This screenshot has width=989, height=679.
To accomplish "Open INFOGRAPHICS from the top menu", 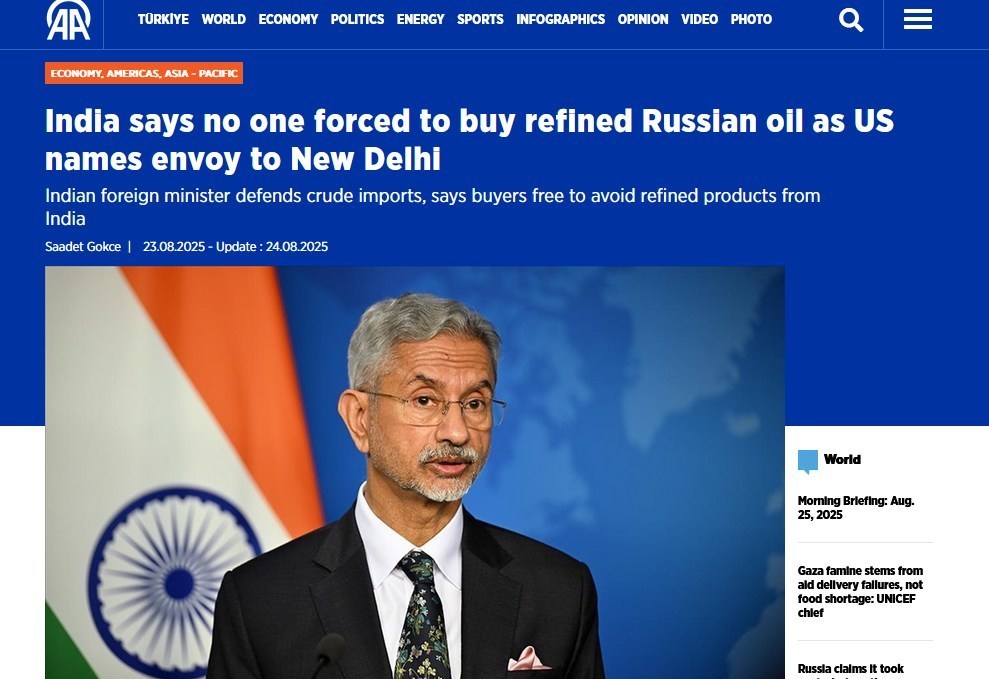I will click(x=560, y=20).
